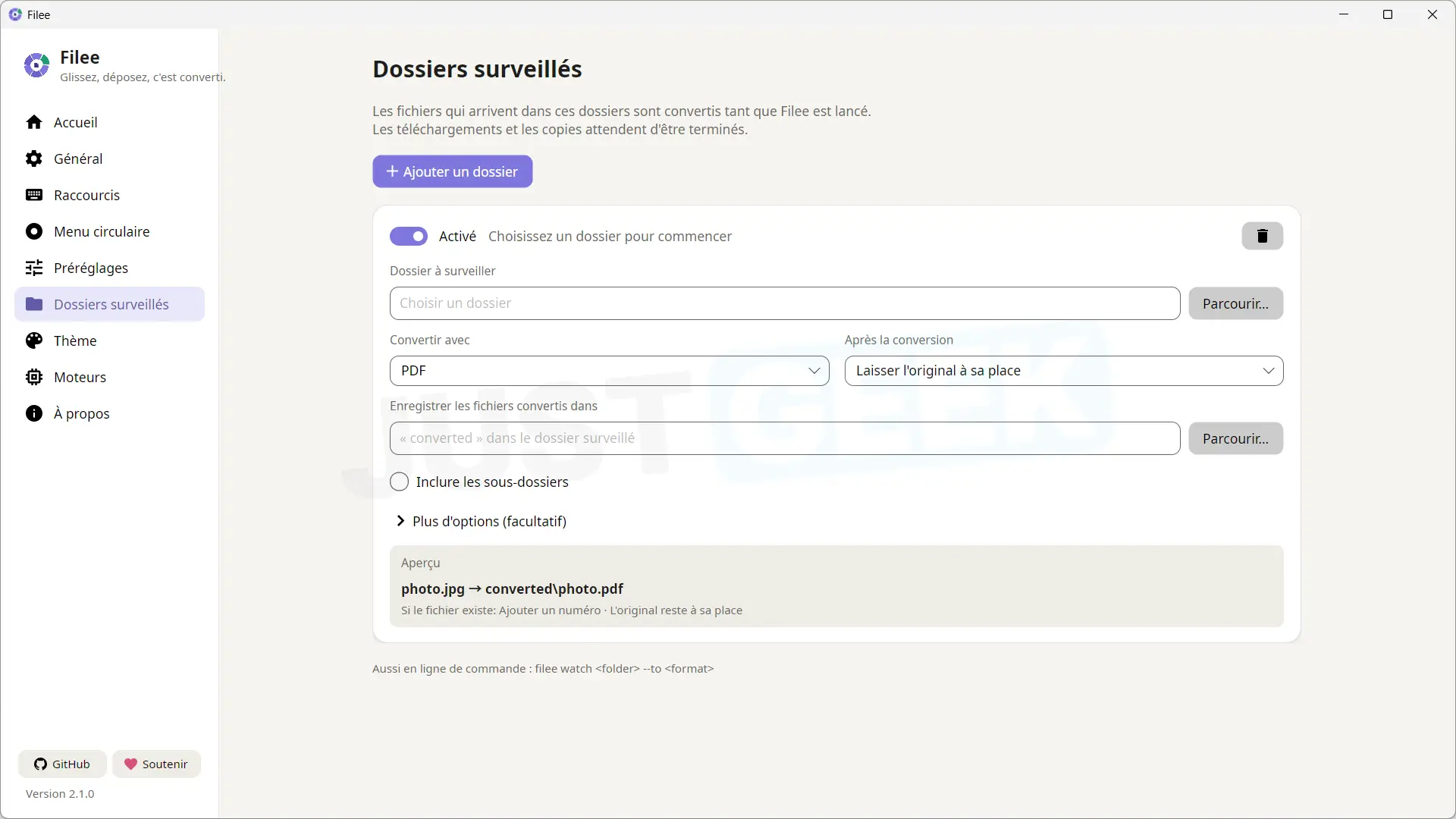This screenshot has width=1456, height=819.
Task: Open the Convertir avec PDF dropdown
Action: tap(609, 371)
